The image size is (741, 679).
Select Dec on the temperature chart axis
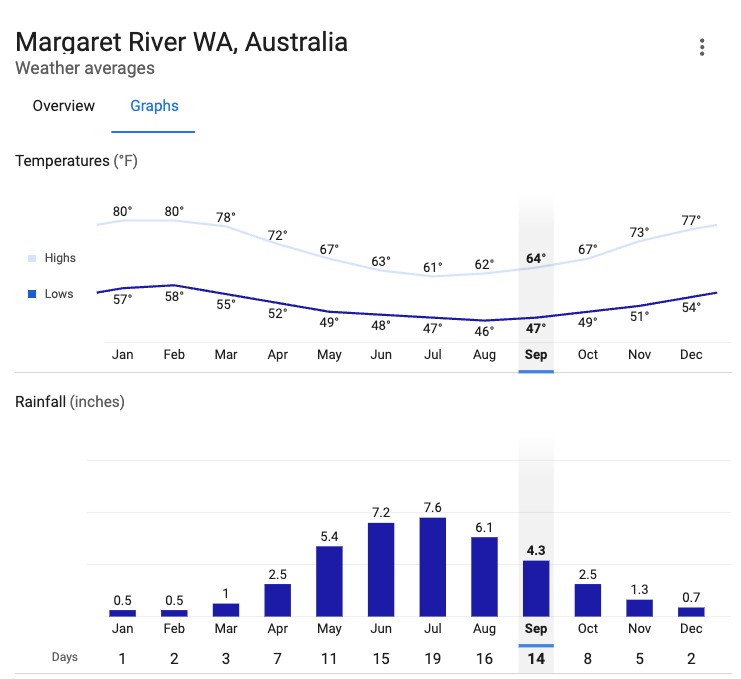691,355
